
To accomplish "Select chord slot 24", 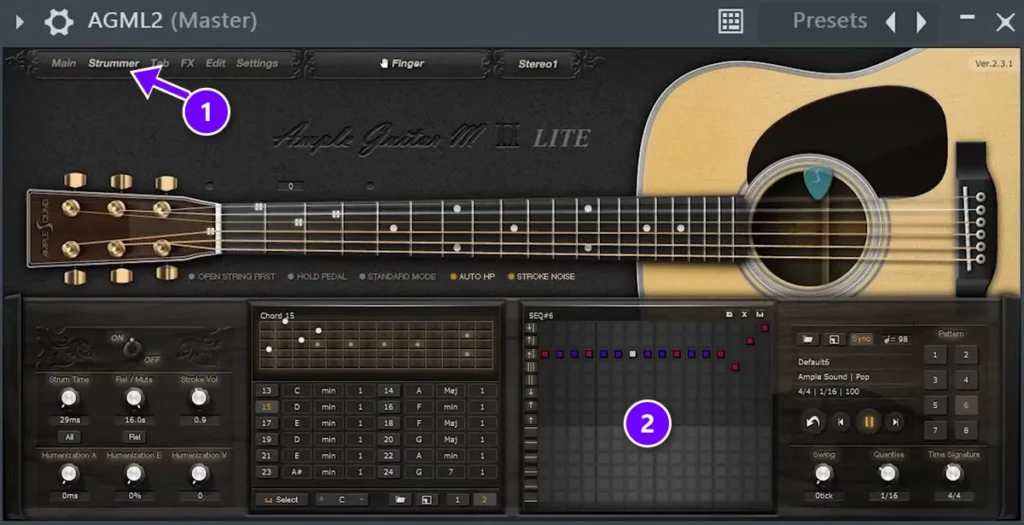I will (388, 472).
